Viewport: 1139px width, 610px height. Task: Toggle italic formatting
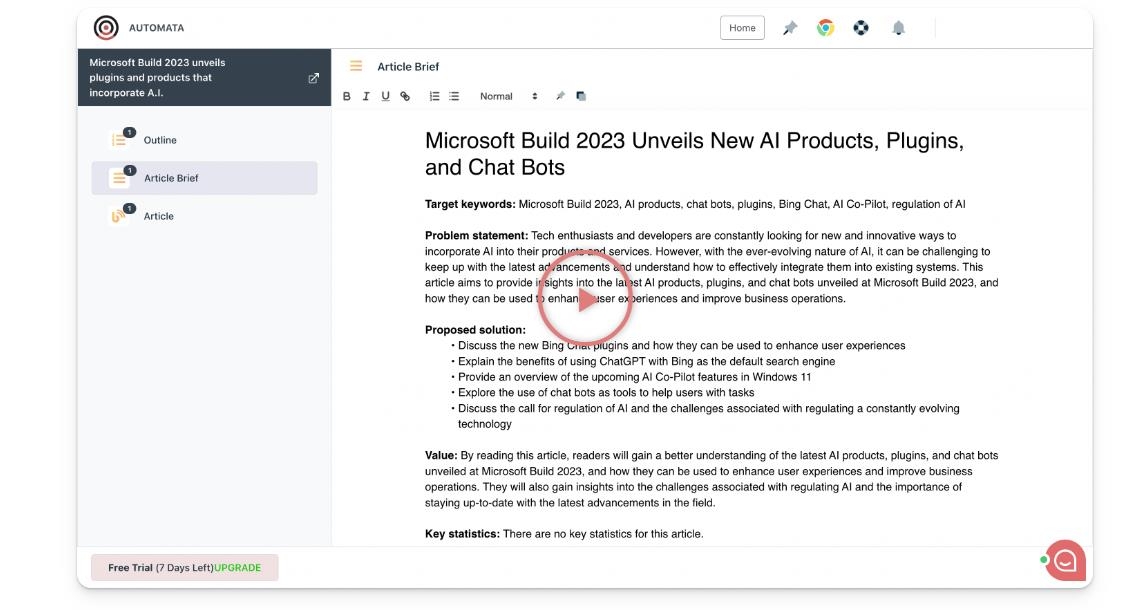366,96
